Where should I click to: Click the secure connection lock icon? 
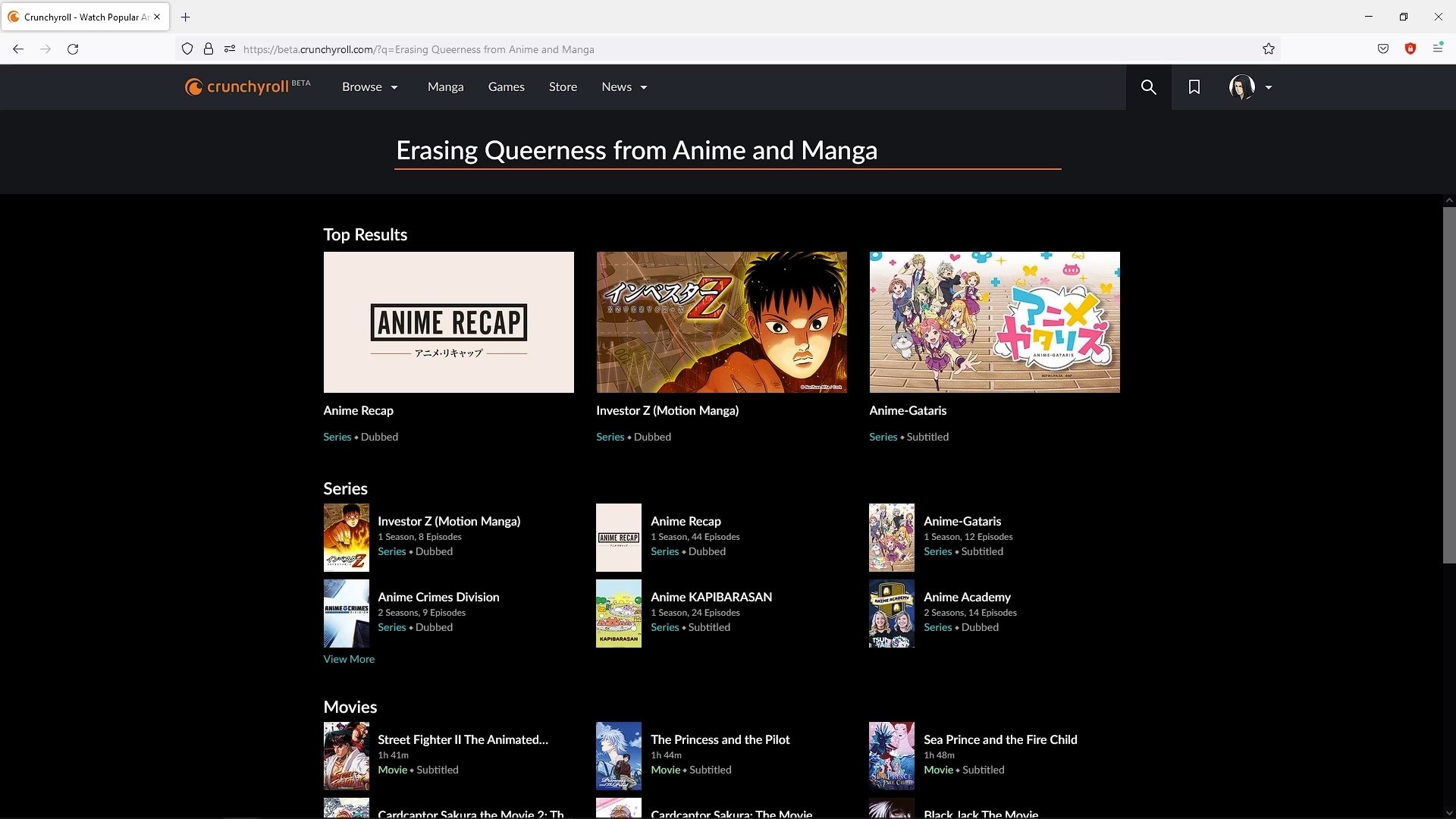pos(208,48)
